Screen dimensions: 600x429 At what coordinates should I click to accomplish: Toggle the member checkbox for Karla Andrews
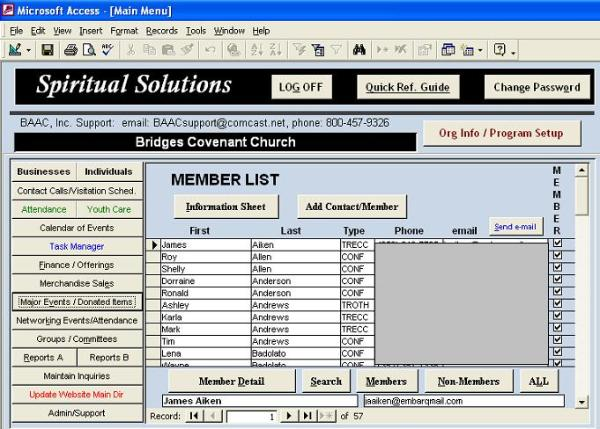(558, 316)
